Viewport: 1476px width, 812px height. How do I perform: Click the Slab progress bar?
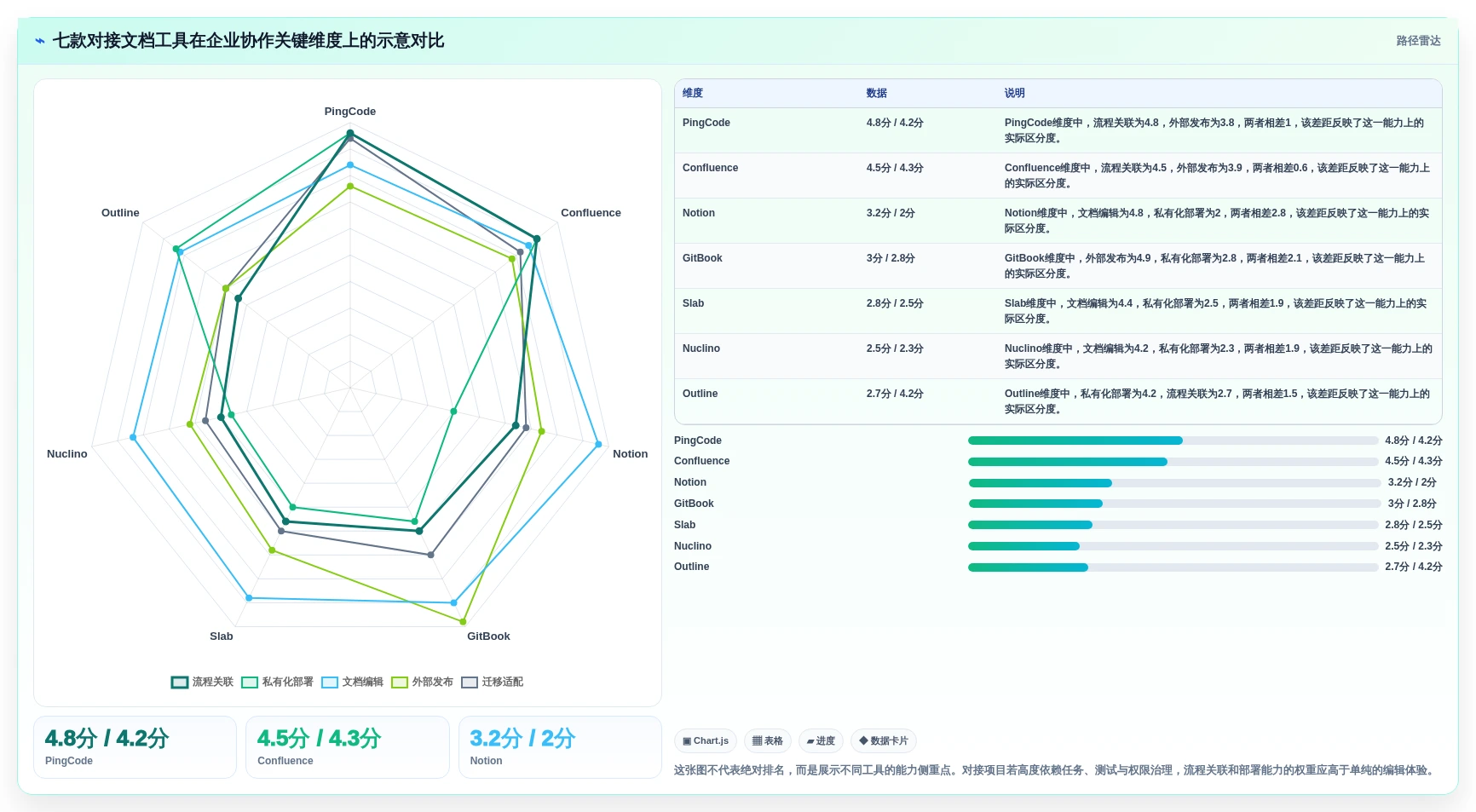[x=1173, y=525]
